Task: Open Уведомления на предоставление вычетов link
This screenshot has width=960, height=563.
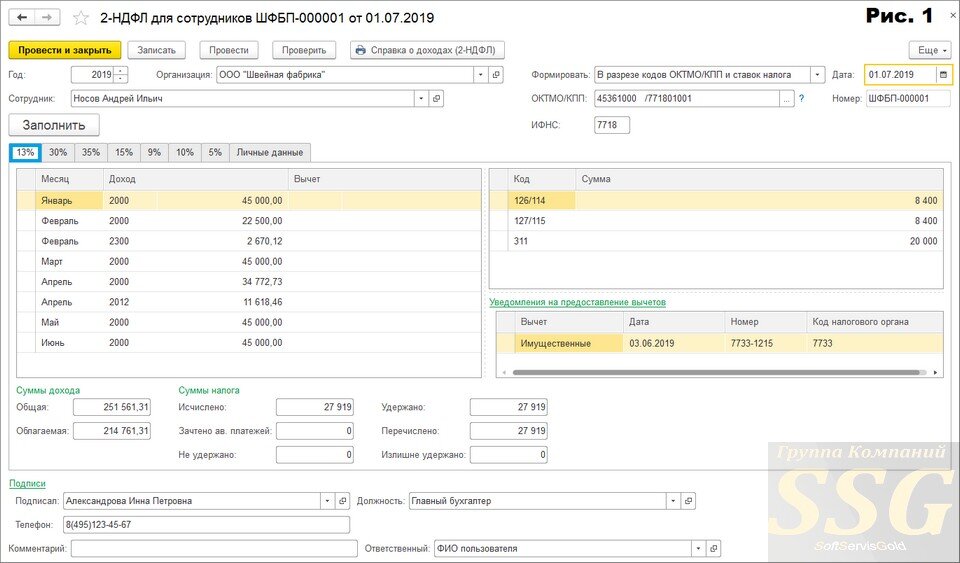Action: point(577,302)
